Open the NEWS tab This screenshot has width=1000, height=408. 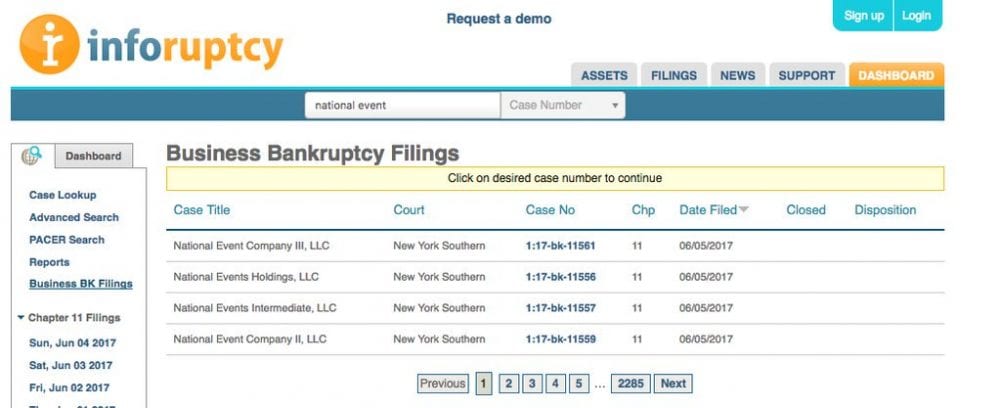point(737,75)
